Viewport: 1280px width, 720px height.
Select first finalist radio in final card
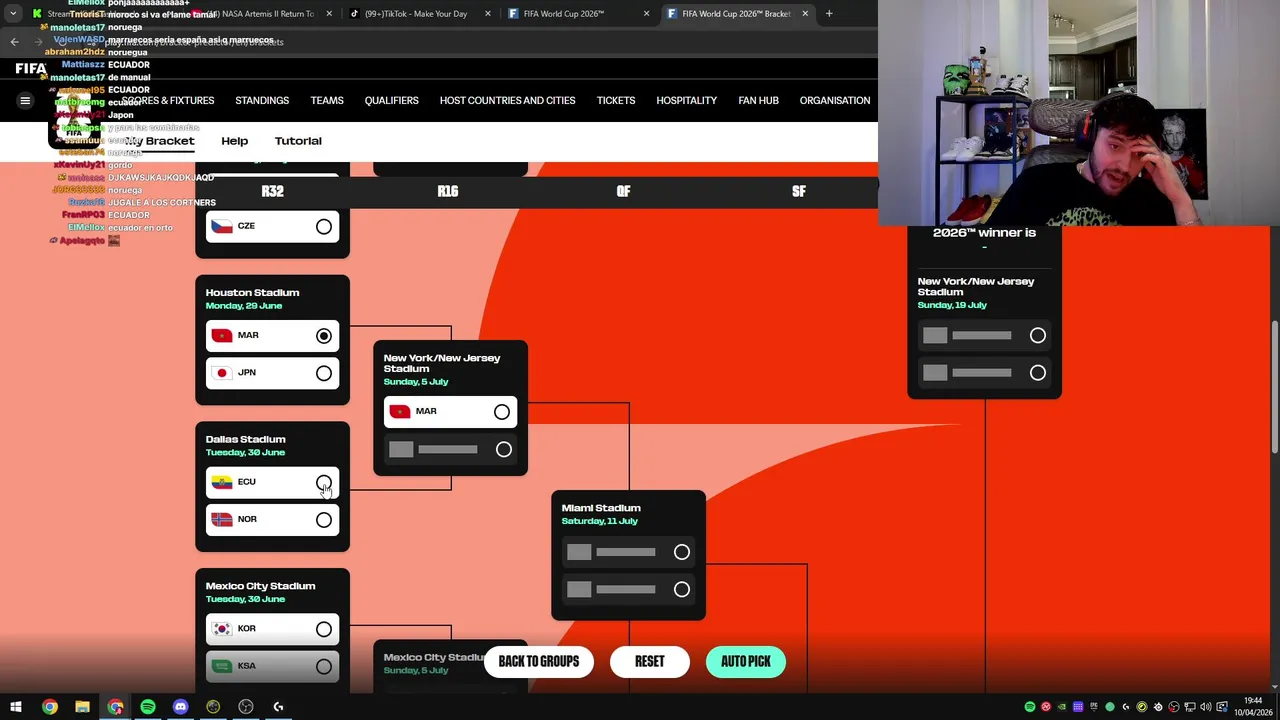pyautogui.click(x=1038, y=336)
